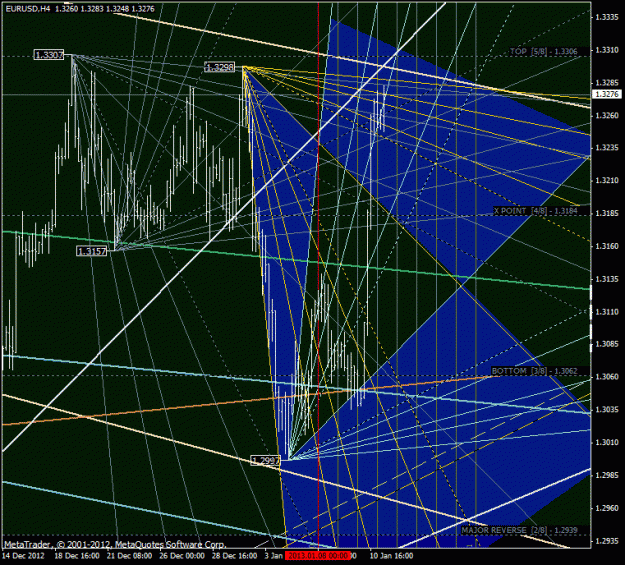
Task: Click the MAJOR REVERSE [2/8] - 1.2939 label
Action: click(x=519, y=530)
